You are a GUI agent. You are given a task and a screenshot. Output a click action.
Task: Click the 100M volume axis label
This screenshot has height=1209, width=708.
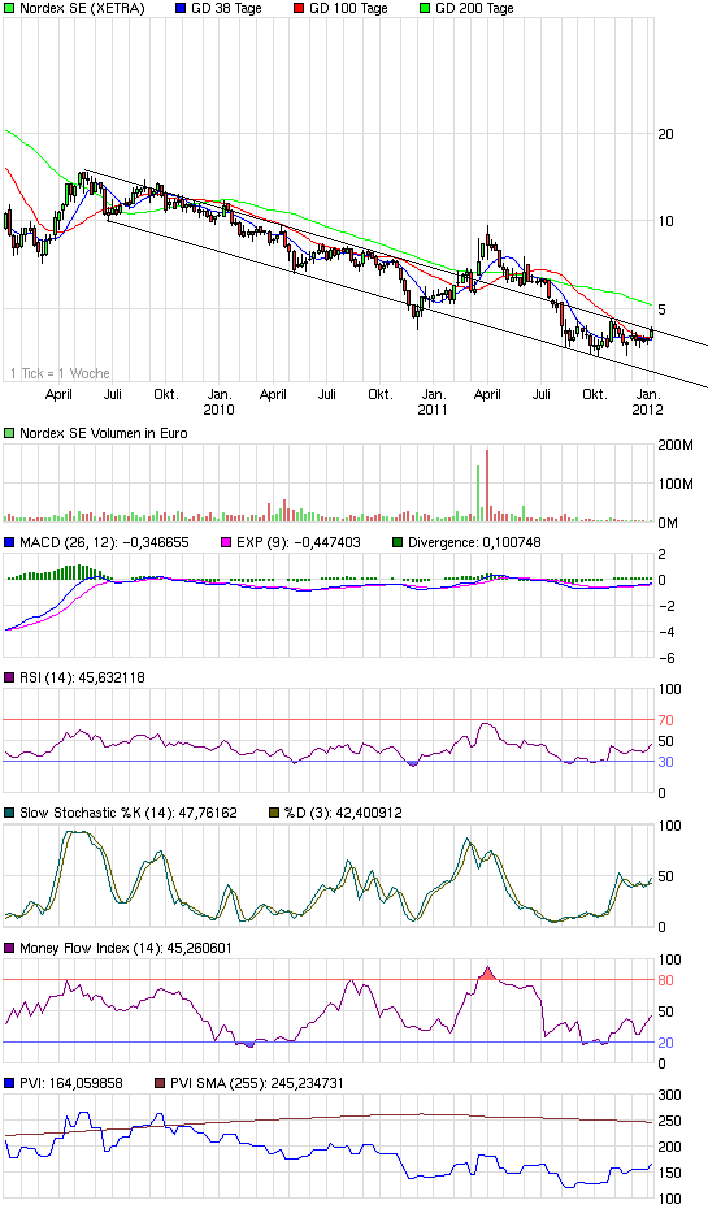pyautogui.click(x=676, y=484)
